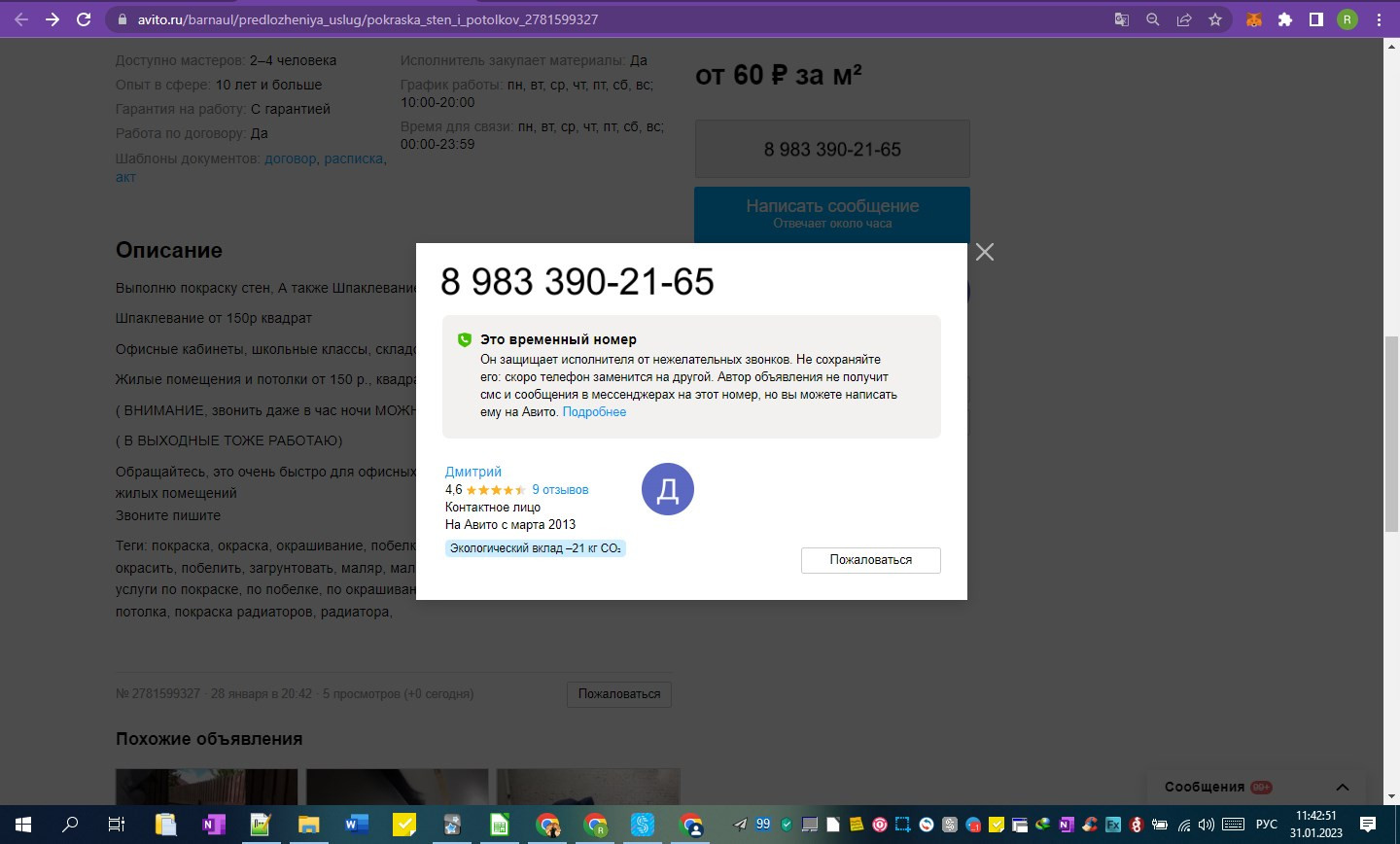Click the green shield security tray icon
This screenshot has width=1400, height=844.
click(x=787, y=825)
